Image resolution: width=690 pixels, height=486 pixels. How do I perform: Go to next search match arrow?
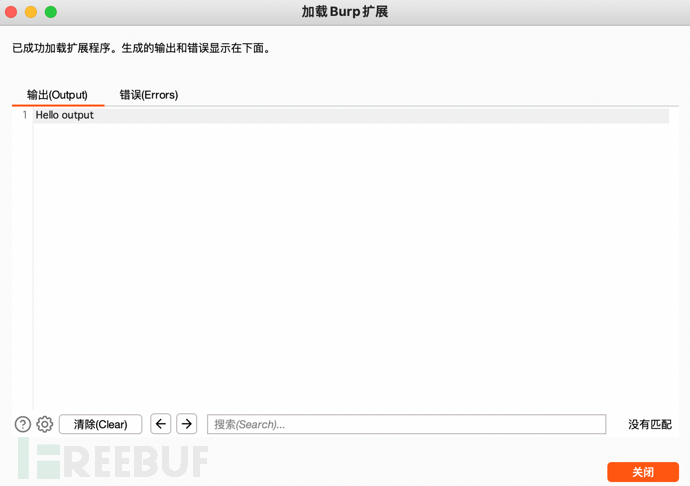pyautogui.click(x=187, y=424)
